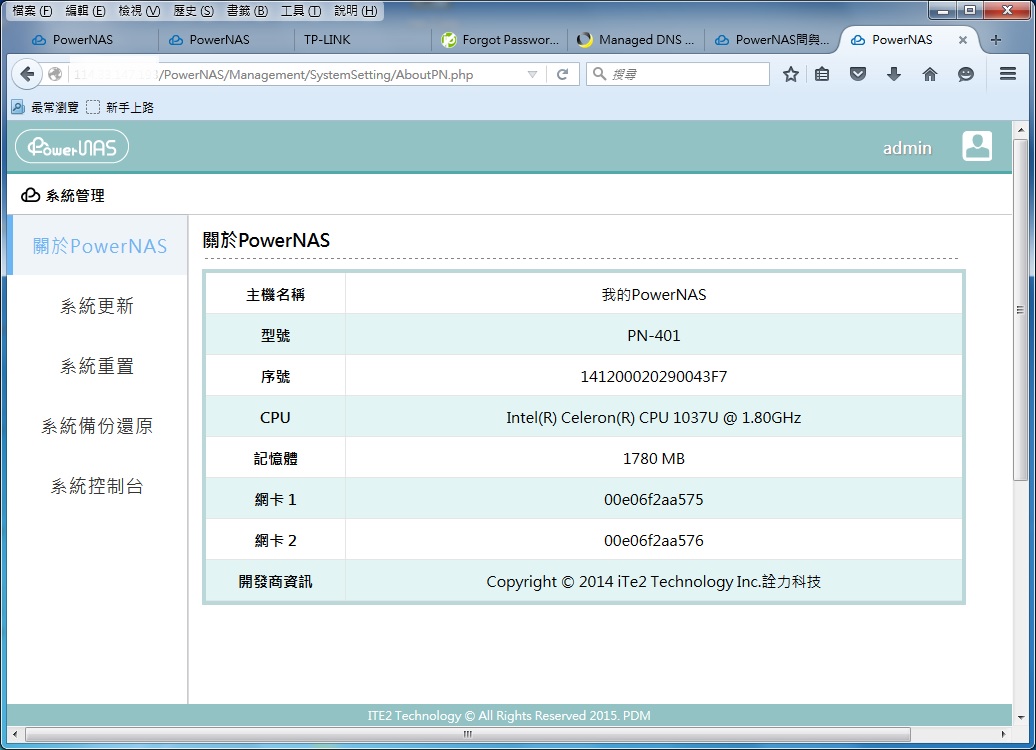
Task: Click the Pocket save icon
Action: [858, 74]
